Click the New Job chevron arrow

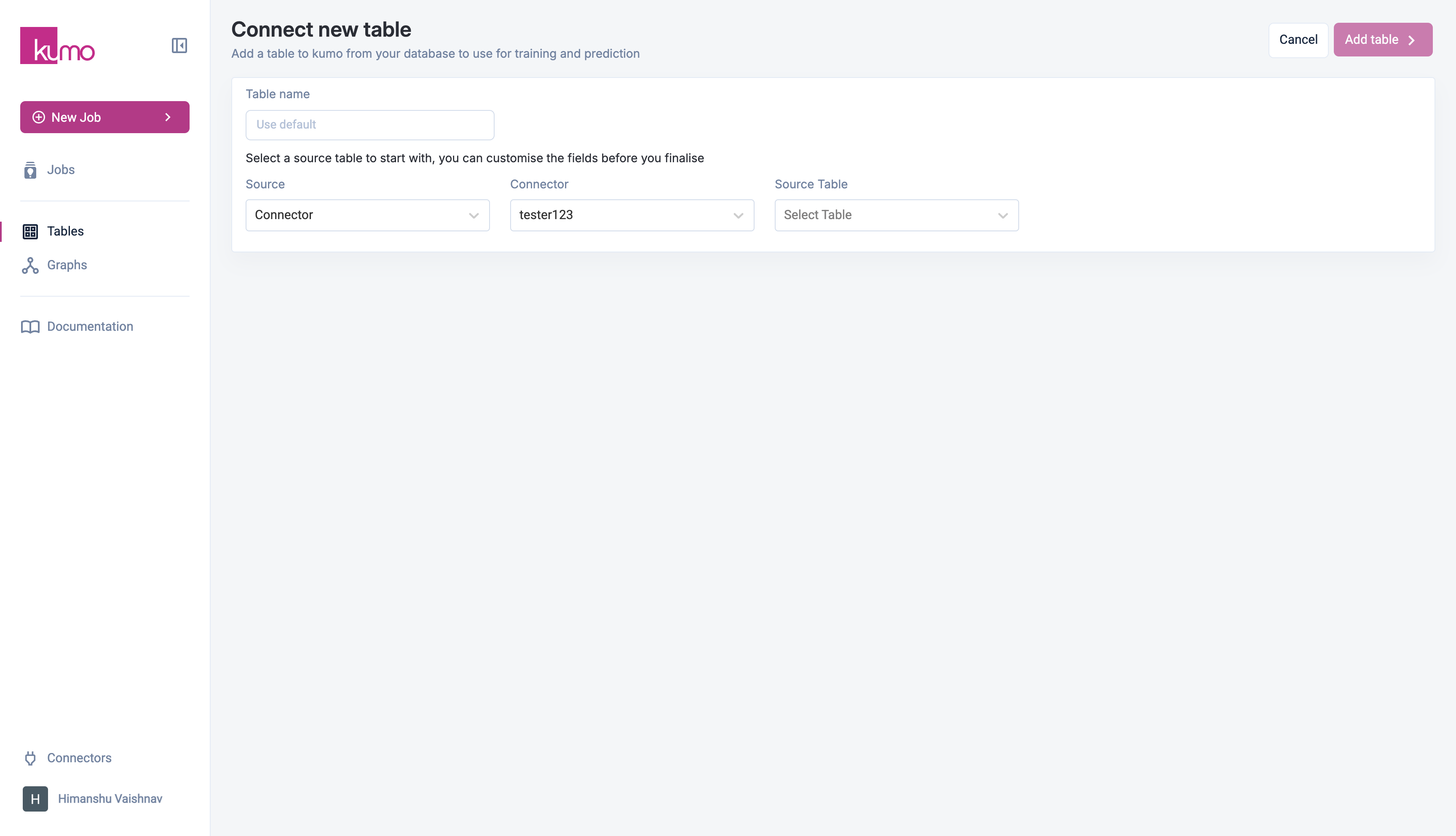coord(168,117)
